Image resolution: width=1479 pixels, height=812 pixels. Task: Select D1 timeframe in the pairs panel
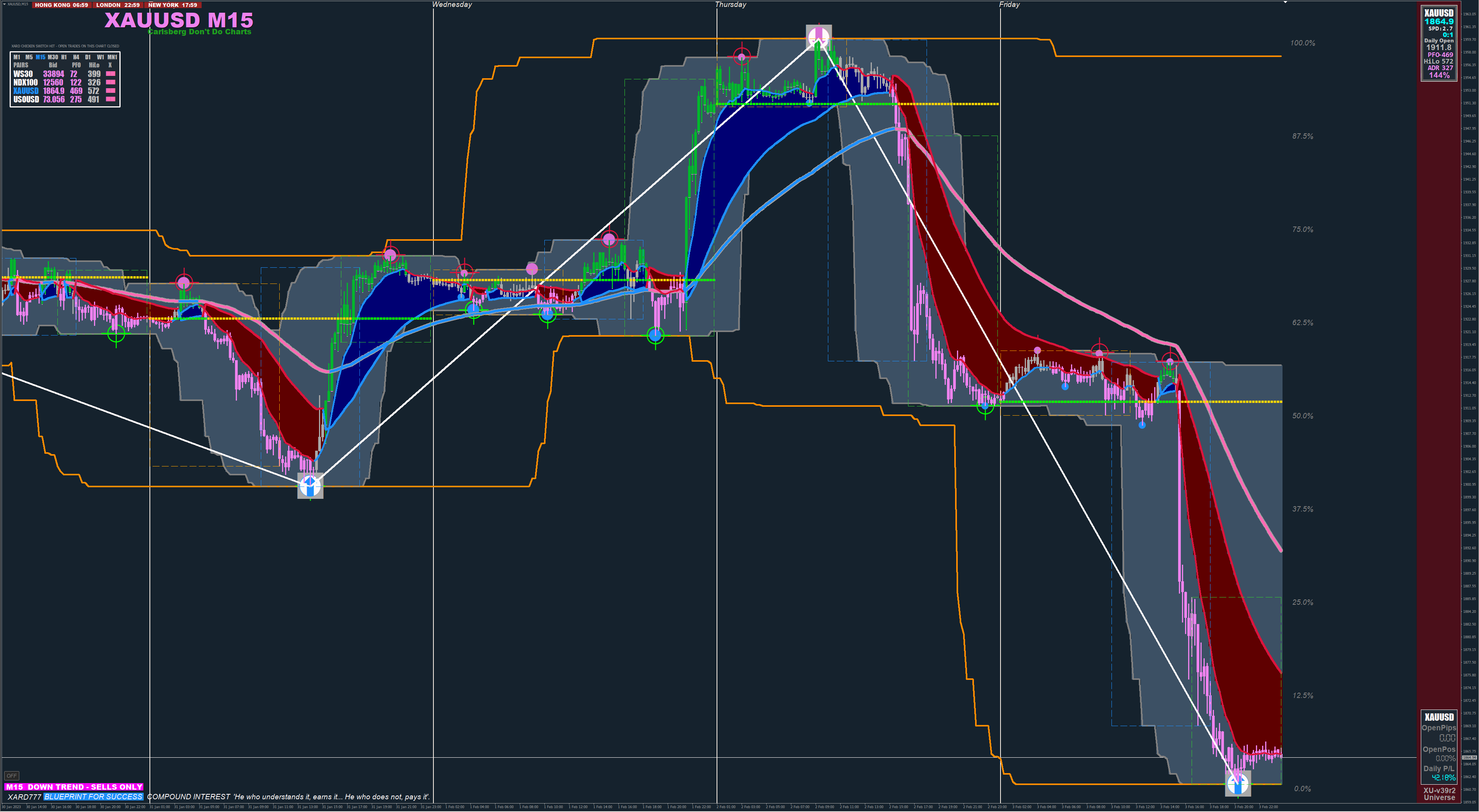(88, 57)
